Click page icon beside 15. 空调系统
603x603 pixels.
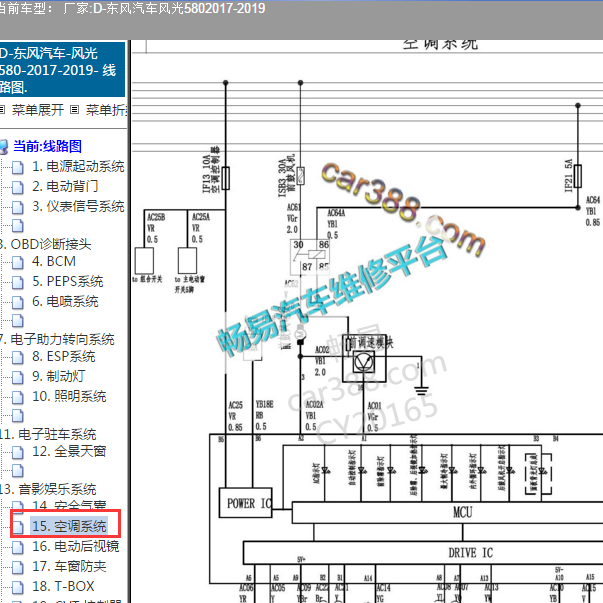point(17,528)
